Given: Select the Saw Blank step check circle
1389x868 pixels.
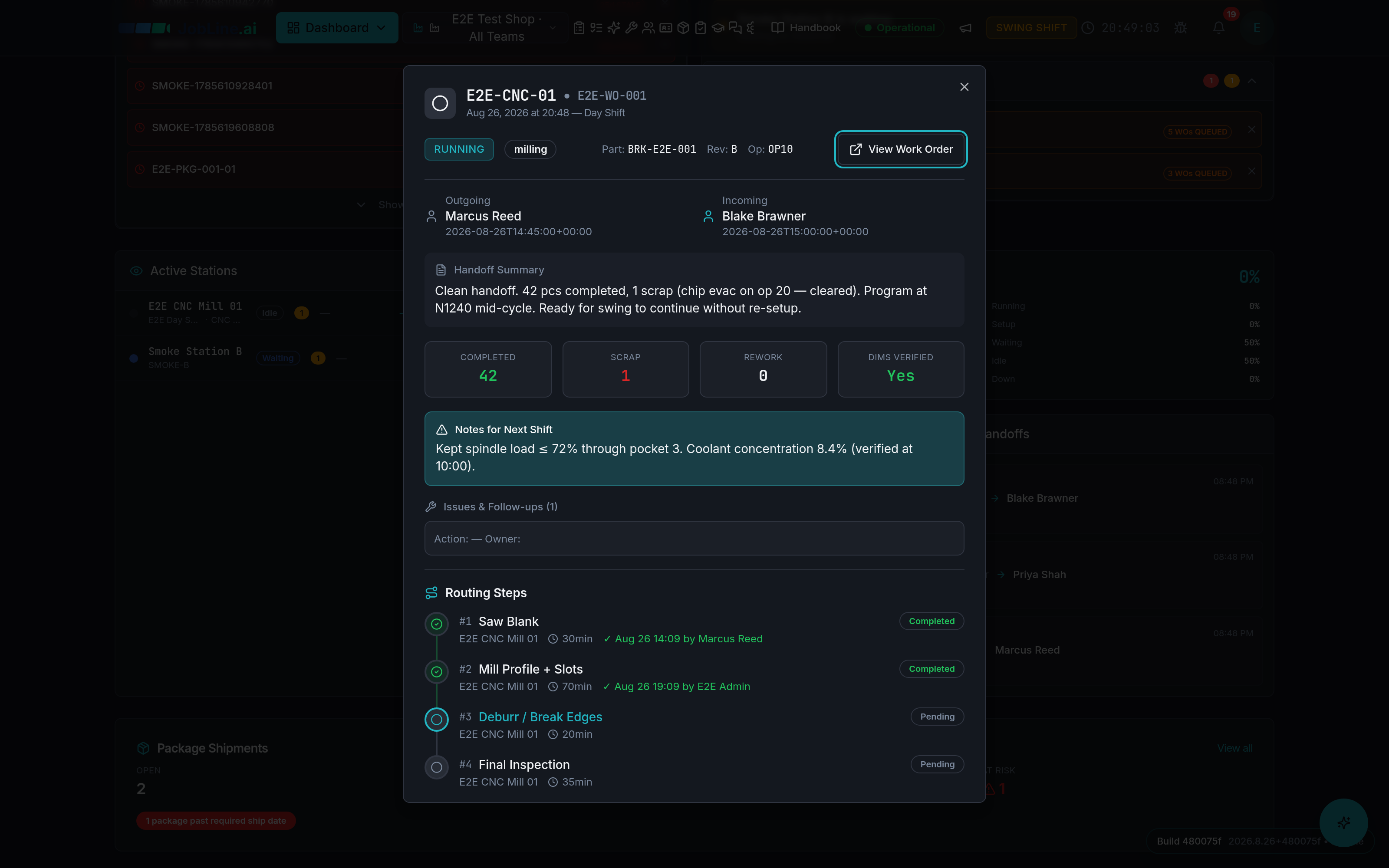Looking at the screenshot, I should coord(437,624).
